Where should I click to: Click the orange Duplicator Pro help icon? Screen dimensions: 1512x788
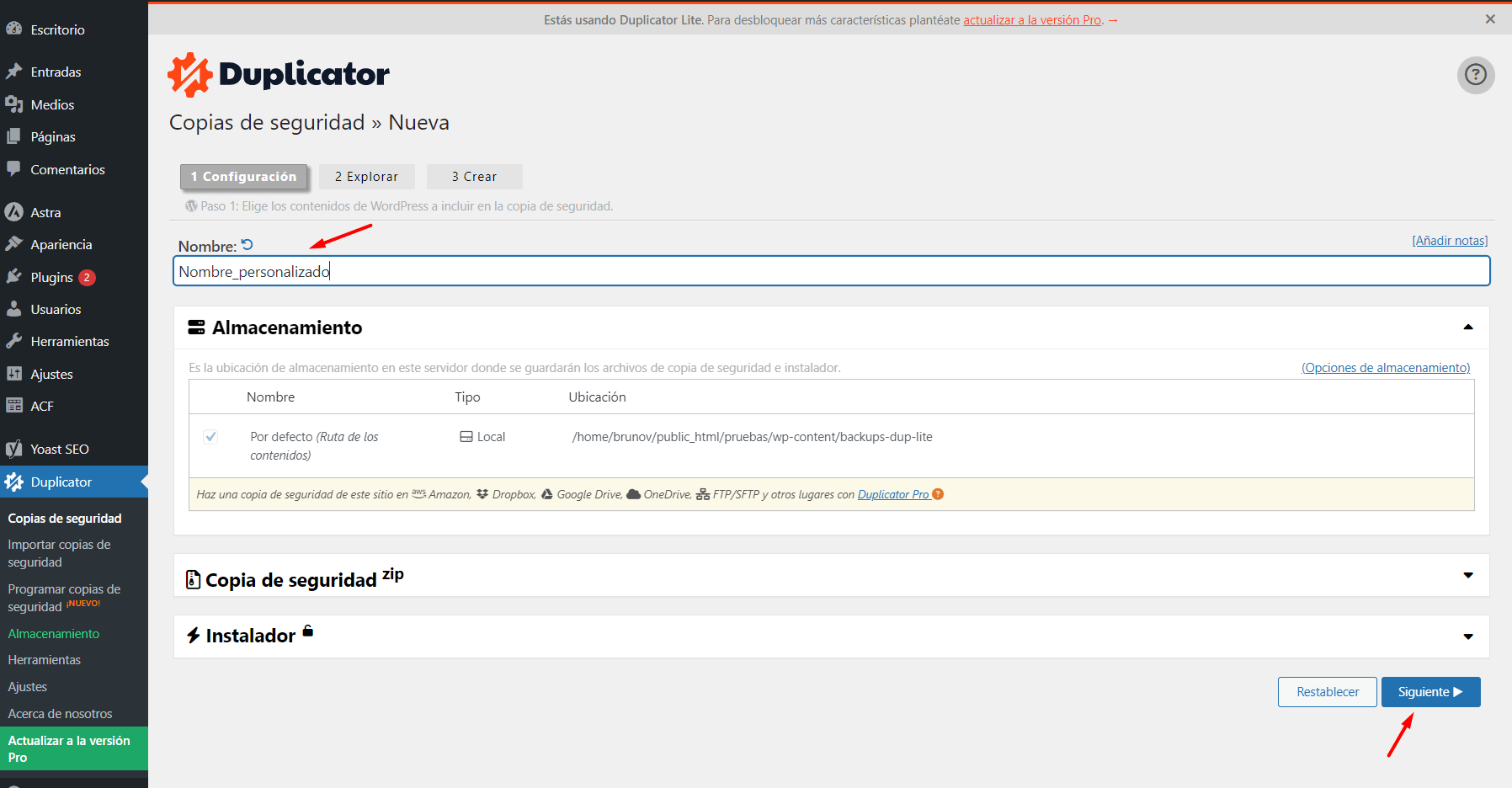point(938,494)
